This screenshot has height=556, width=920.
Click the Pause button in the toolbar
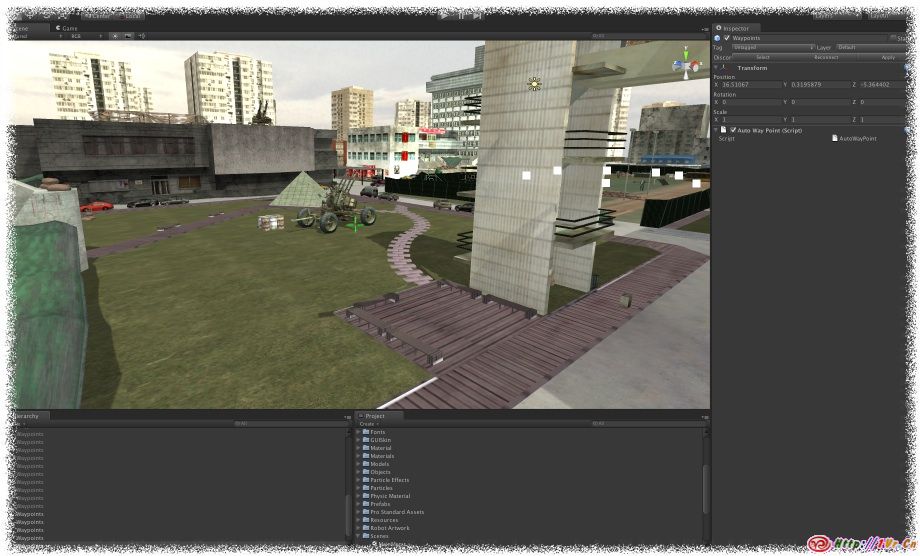[461, 15]
